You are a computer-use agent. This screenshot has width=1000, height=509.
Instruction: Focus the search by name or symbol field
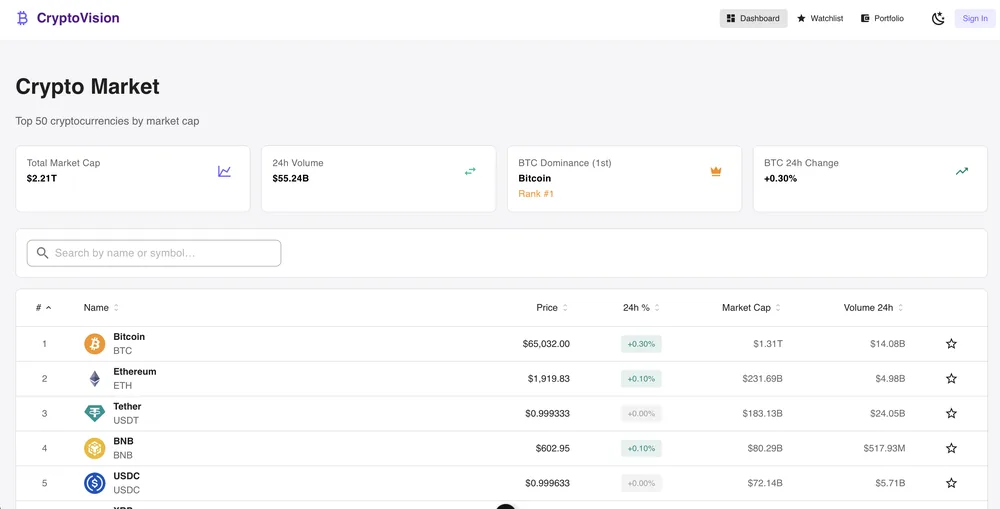154,253
